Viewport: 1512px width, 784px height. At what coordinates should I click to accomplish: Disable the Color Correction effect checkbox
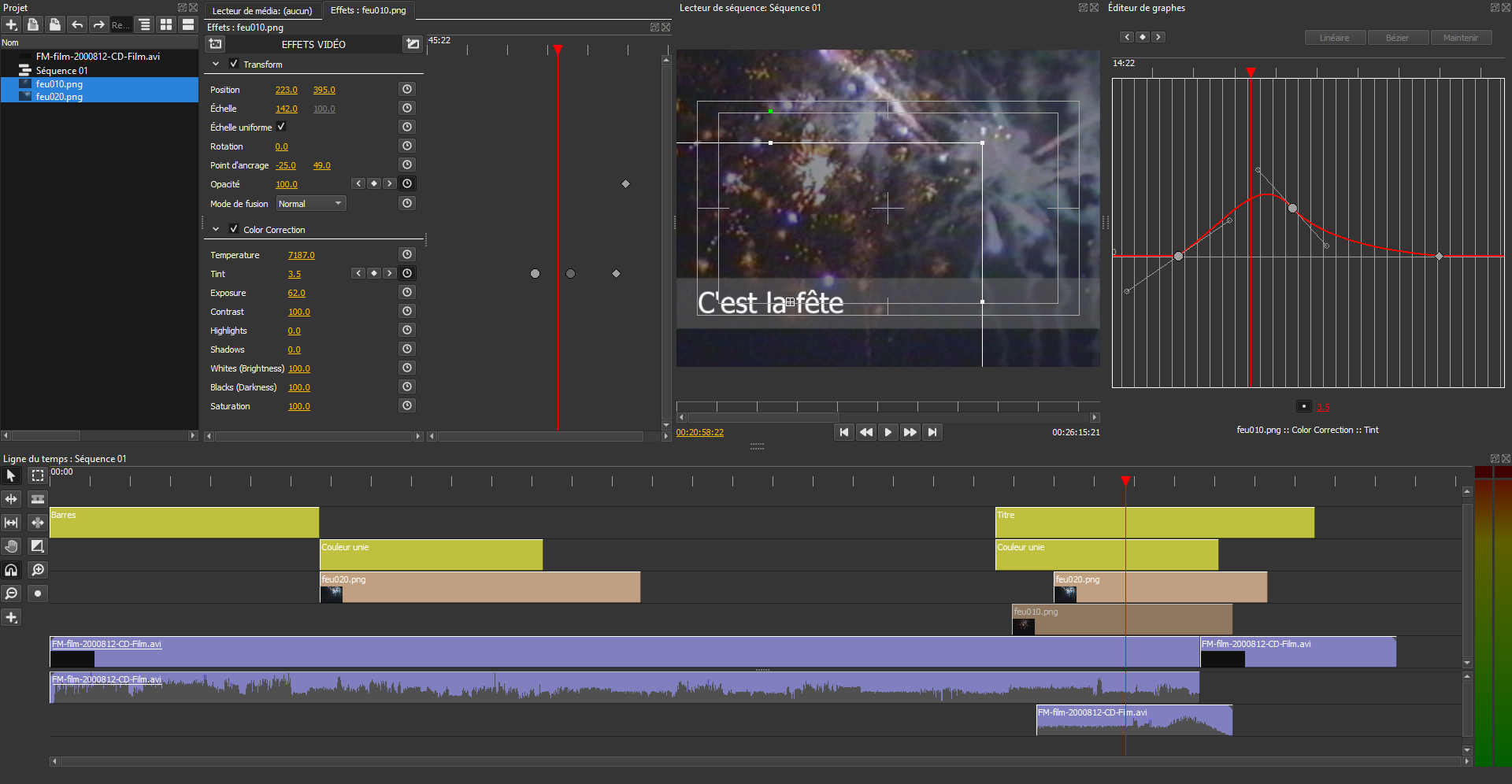coord(234,228)
